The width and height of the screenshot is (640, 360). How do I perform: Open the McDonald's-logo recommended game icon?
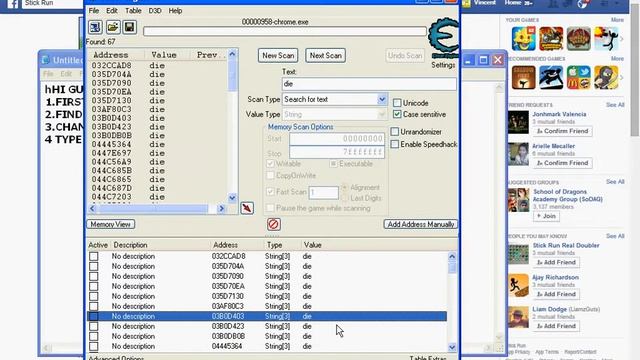pos(578,78)
